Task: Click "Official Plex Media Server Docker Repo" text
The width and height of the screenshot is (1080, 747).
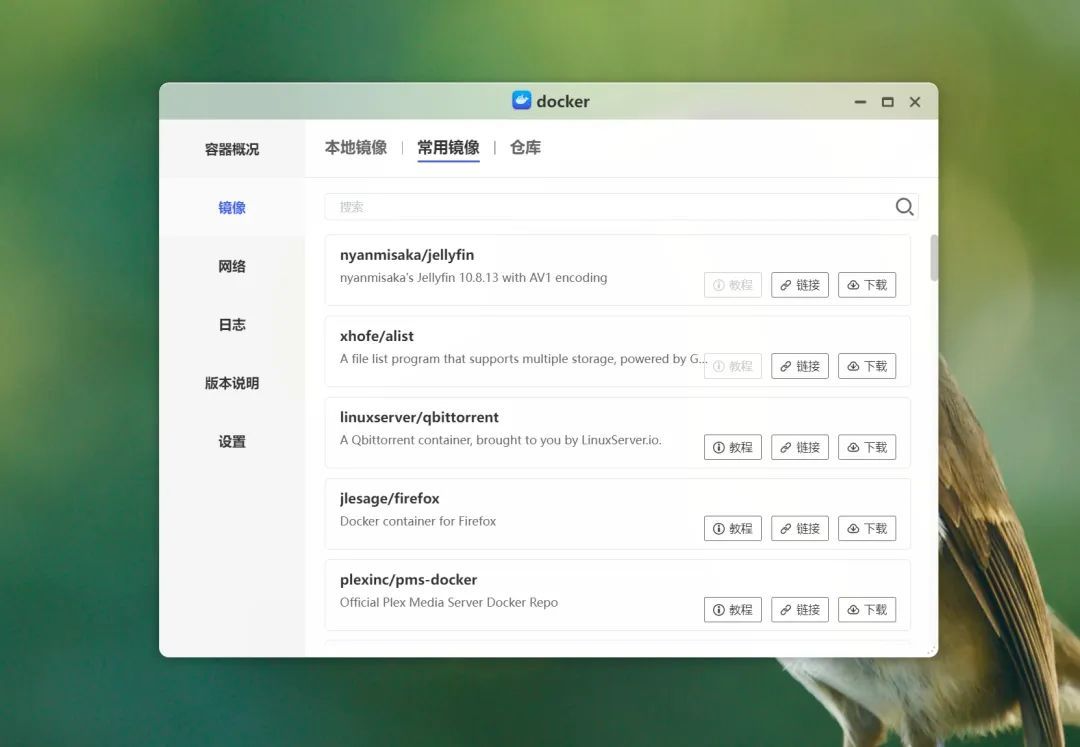Action: click(x=449, y=602)
